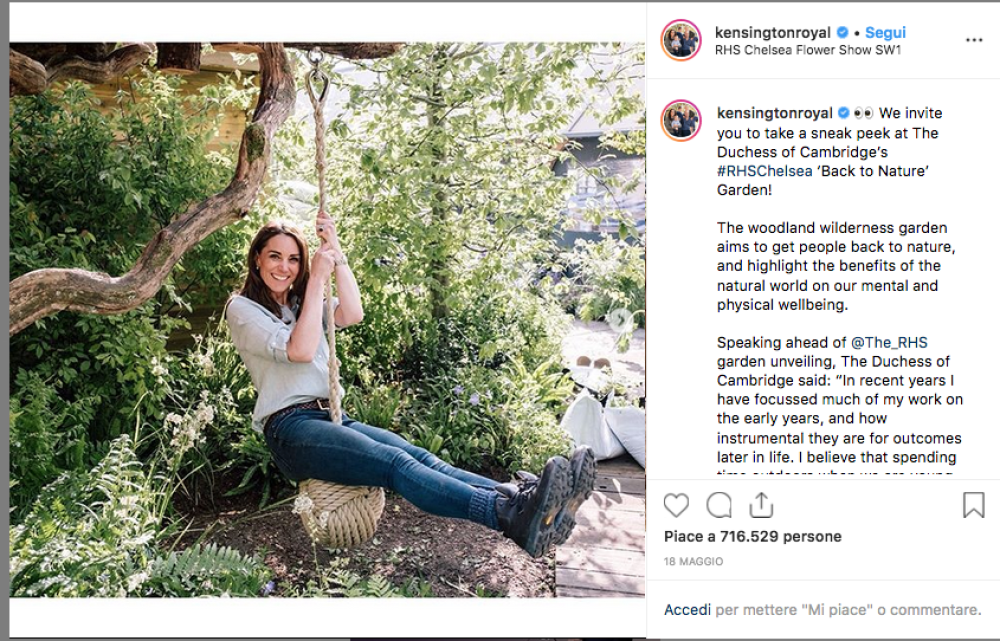Open the 18 MAGGIO post date link
This screenshot has height=641, width=1000.
click(x=693, y=562)
